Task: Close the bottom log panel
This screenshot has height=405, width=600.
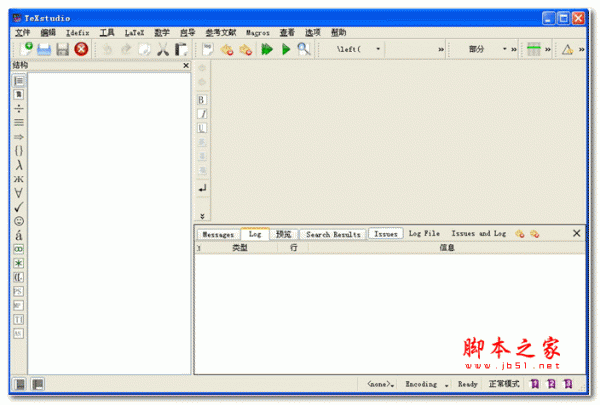Action: tap(577, 233)
